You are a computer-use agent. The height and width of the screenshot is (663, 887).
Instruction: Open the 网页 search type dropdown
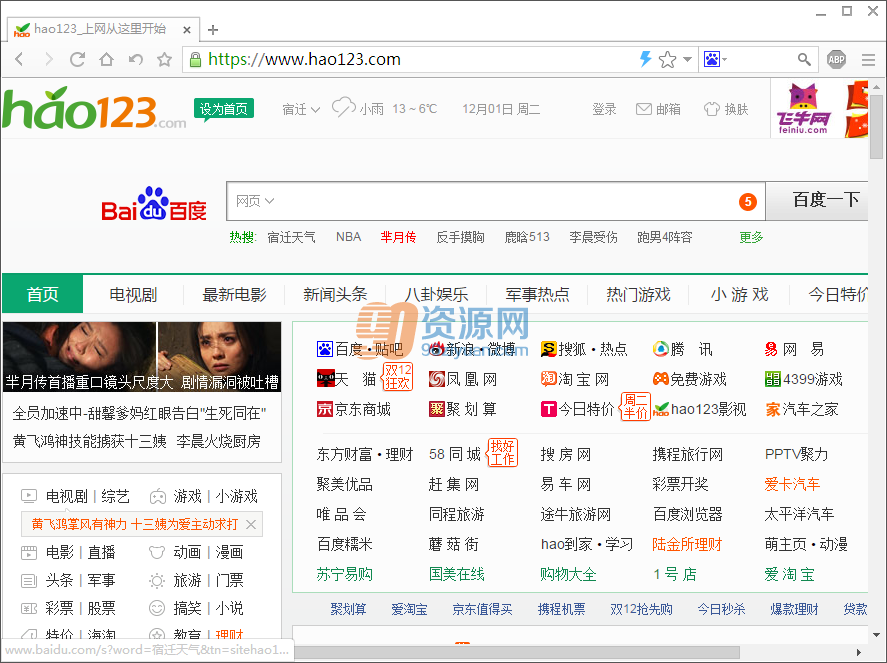pyautogui.click(x=255, y=201)
